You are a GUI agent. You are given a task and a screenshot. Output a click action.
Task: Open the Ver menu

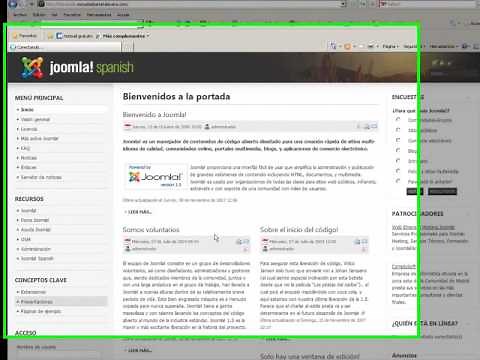click(55, 15)
